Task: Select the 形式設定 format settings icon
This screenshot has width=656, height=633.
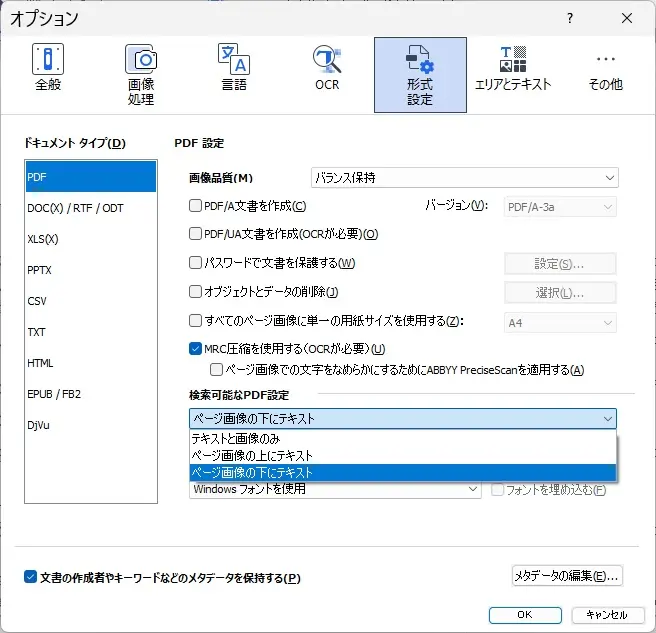Action: [x=420, y=75]
